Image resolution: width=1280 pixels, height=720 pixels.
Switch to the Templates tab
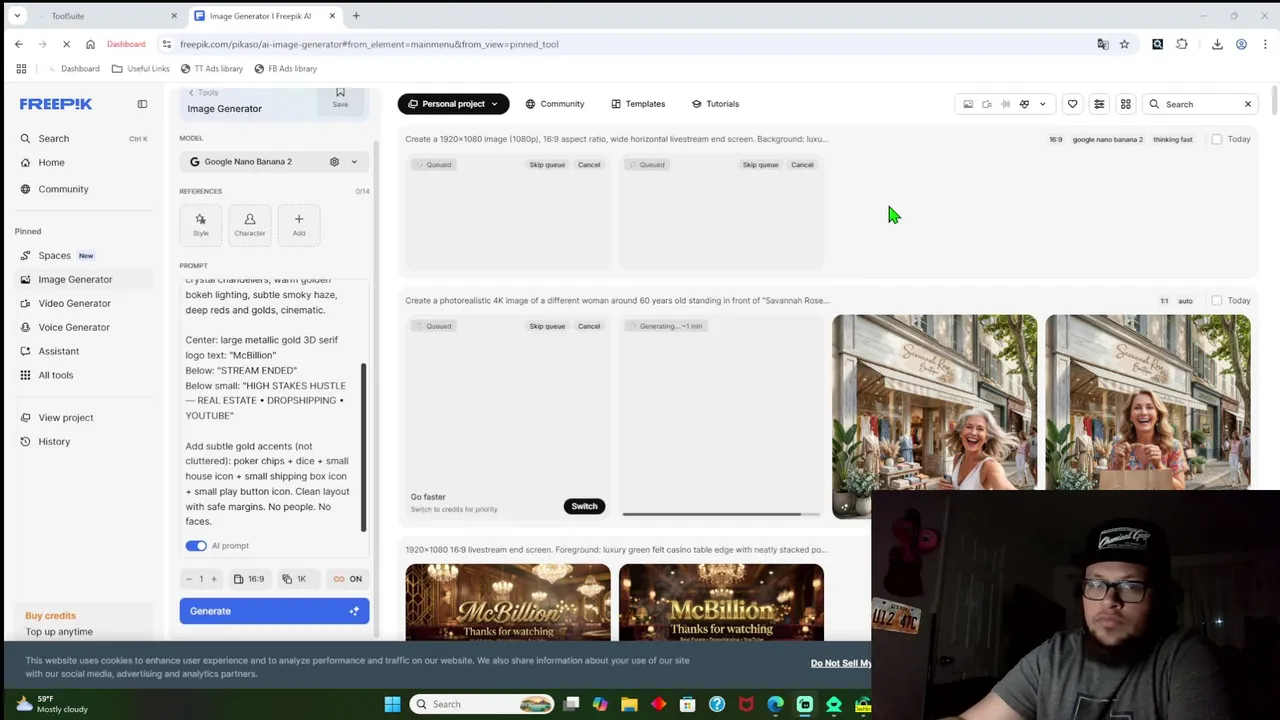pos(636,104)
